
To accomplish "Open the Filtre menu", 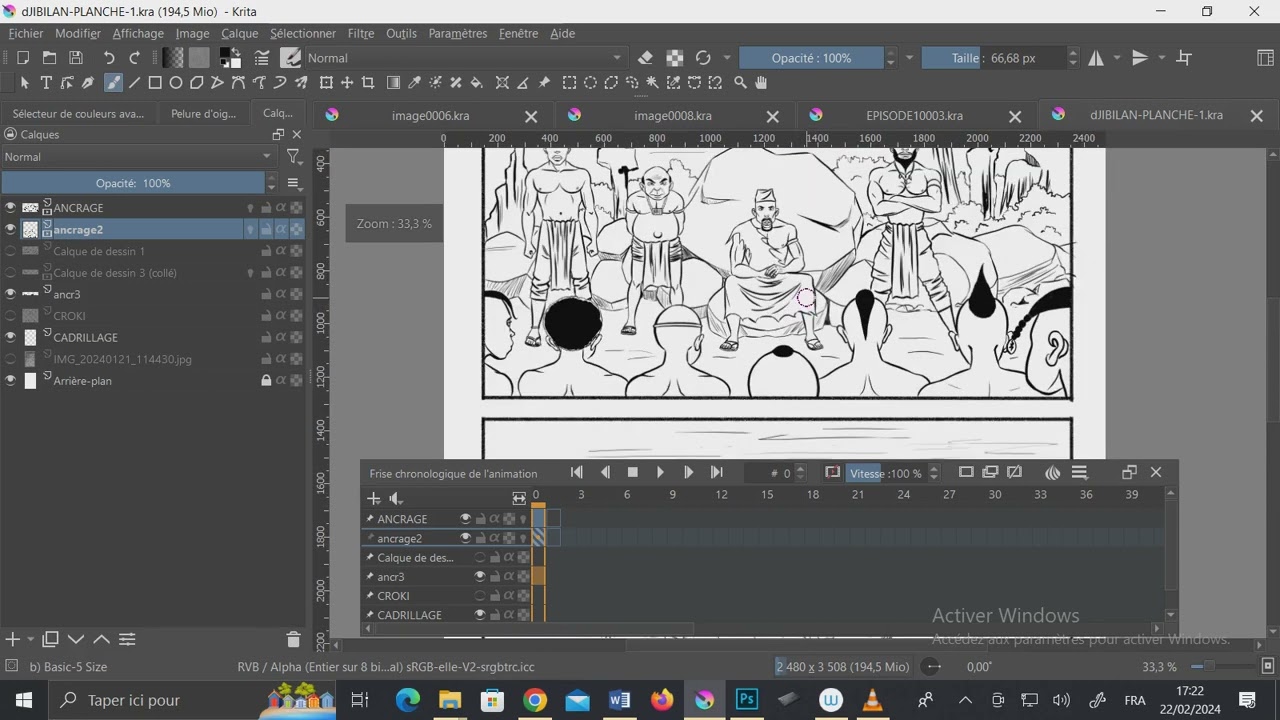I will pos(361,33).
